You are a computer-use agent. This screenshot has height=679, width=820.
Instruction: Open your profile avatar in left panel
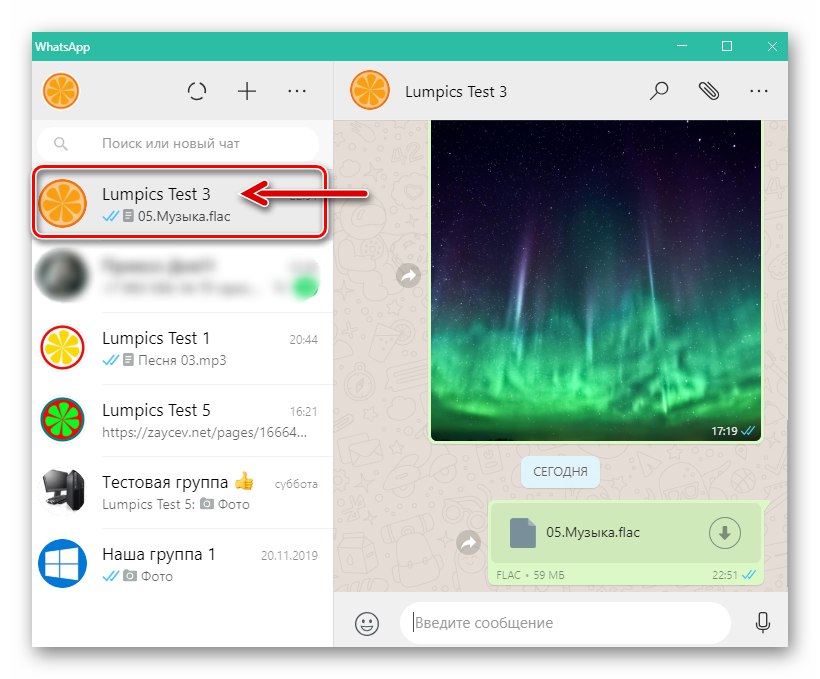61,91
